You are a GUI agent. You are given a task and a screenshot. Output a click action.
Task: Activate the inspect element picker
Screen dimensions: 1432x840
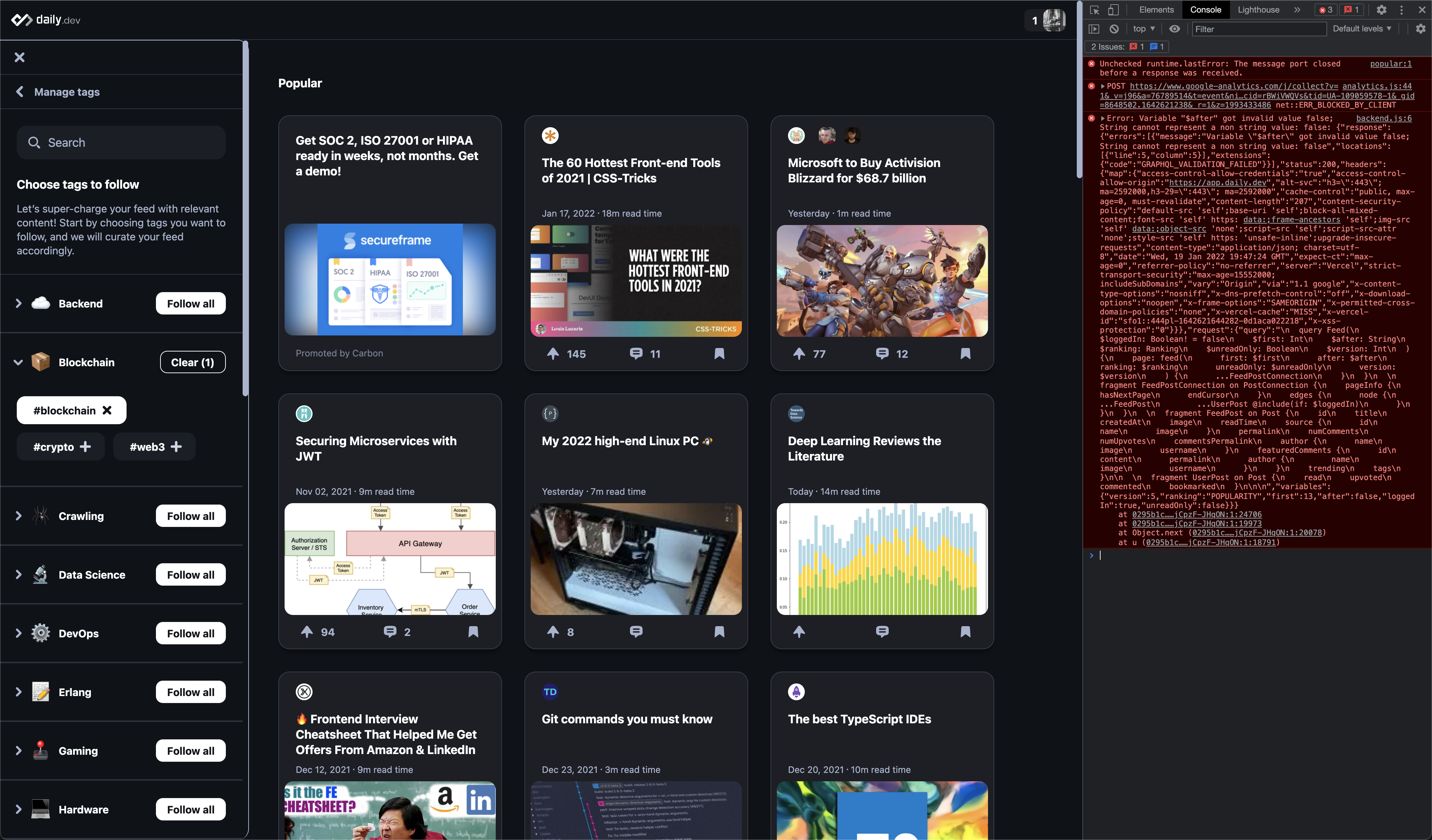click(1095, 10)
